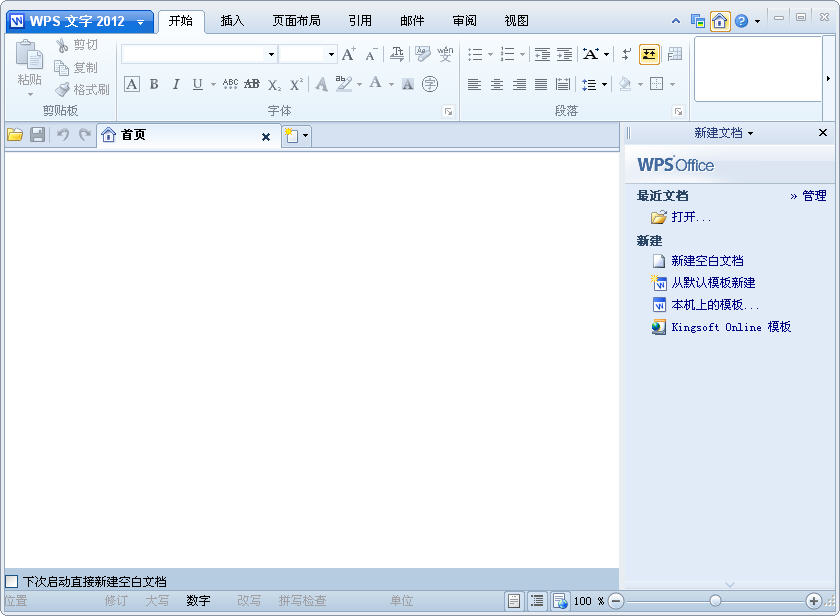Center align text
840x616 pixels.
[497, 84]
